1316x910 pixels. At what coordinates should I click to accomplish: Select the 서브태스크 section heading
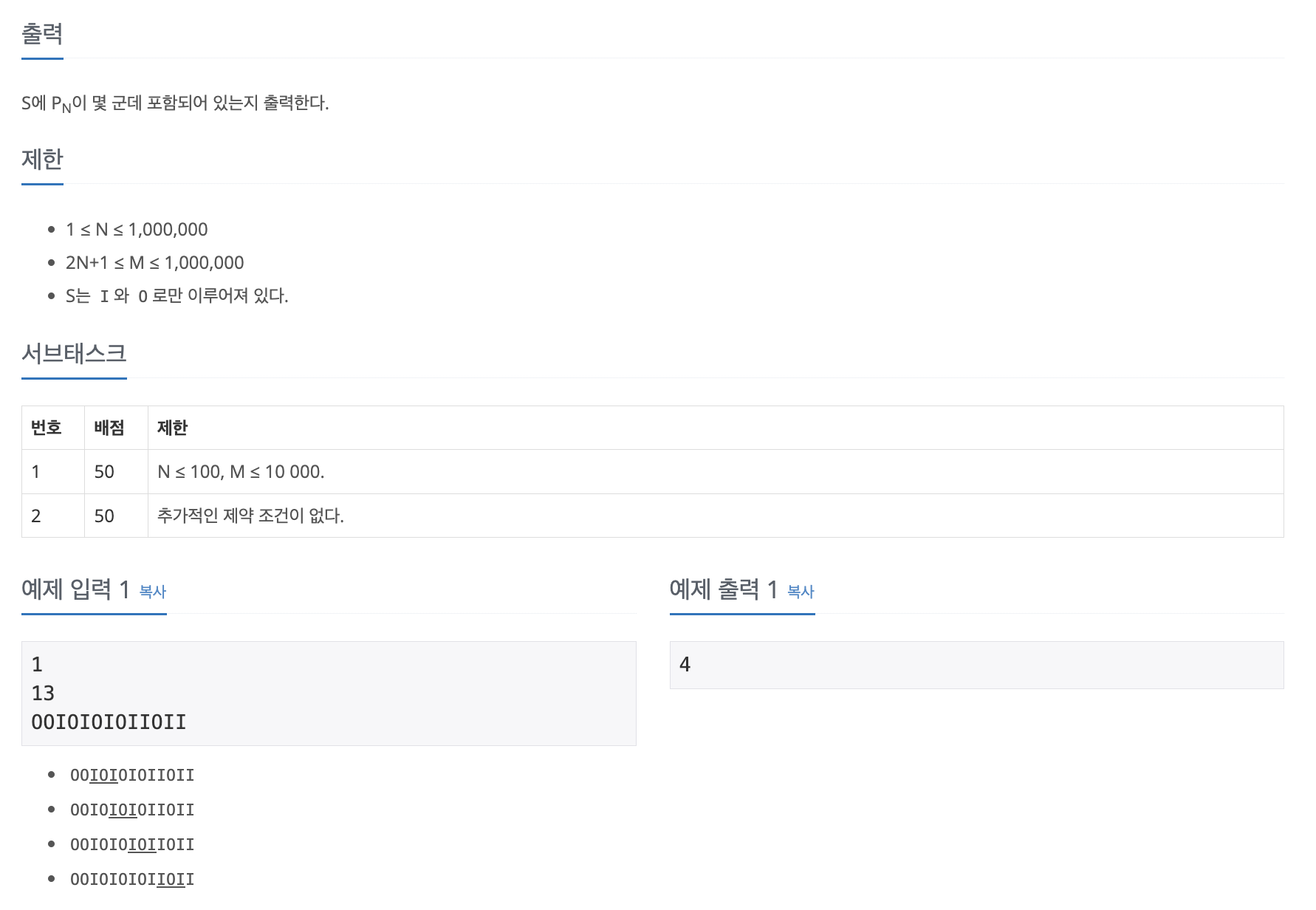[74, 354]
